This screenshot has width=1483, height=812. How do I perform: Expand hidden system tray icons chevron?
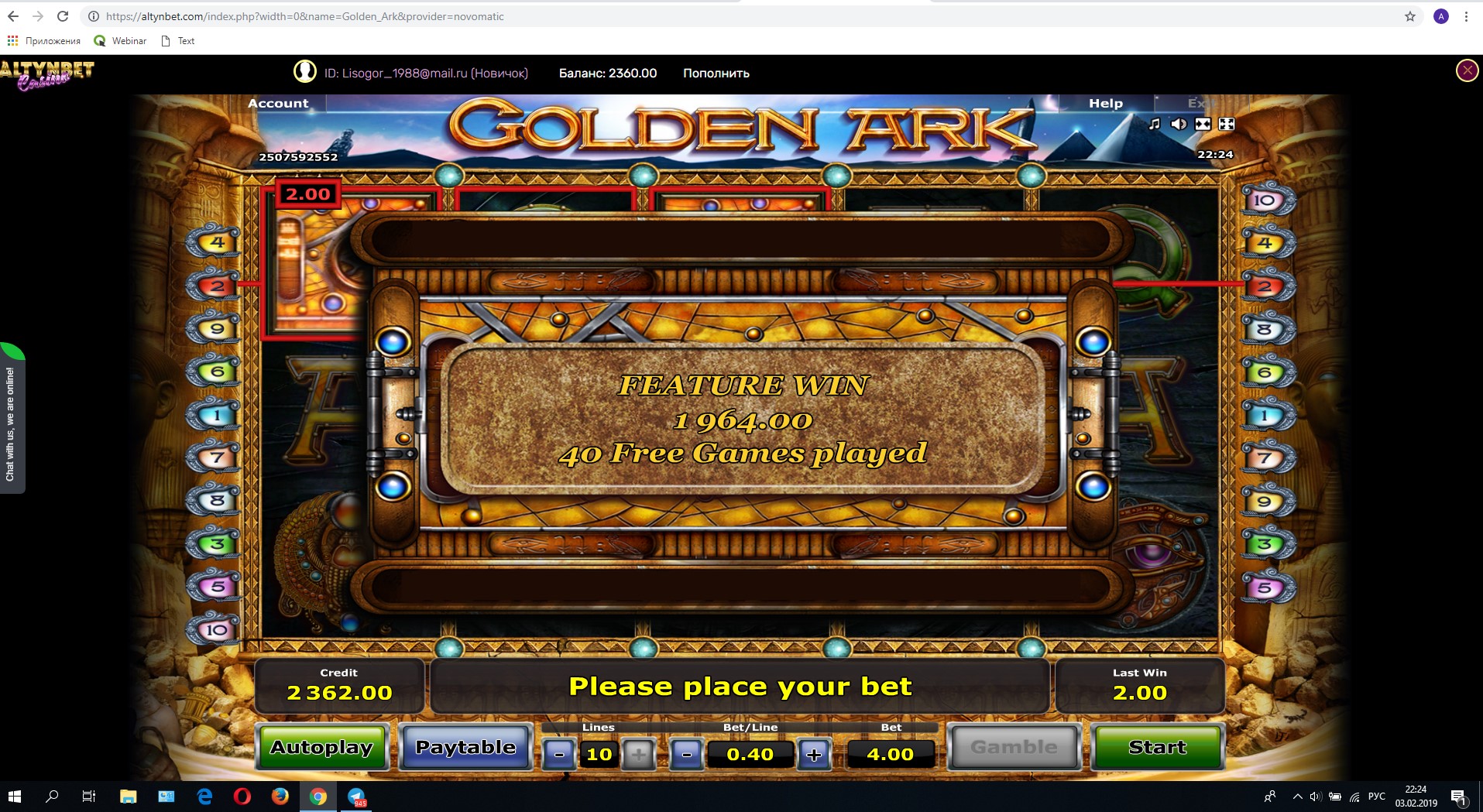click(1297, 796)
